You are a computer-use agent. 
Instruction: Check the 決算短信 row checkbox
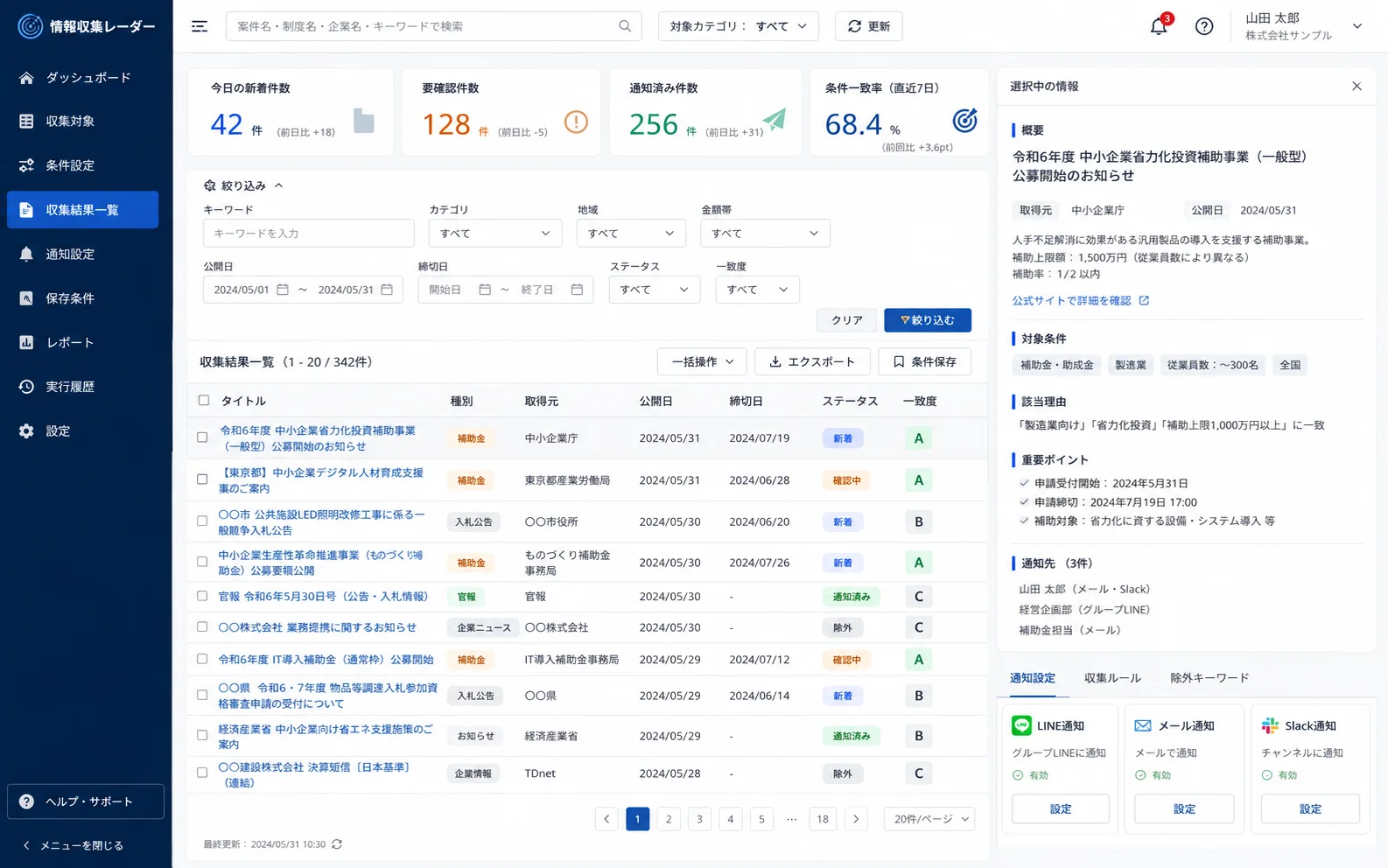point(202,773)
